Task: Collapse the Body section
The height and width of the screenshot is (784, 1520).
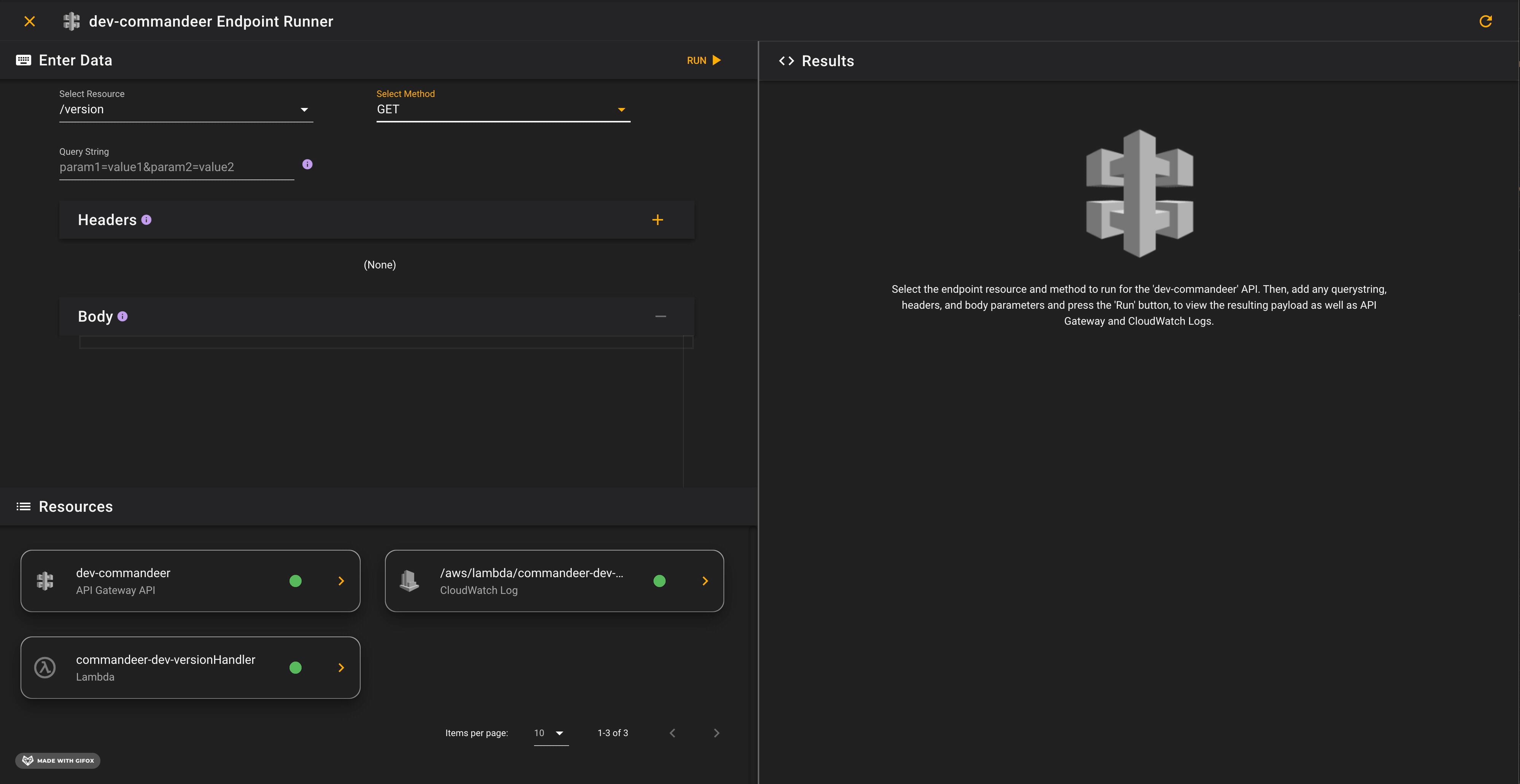Action: [x=660, y=317]
